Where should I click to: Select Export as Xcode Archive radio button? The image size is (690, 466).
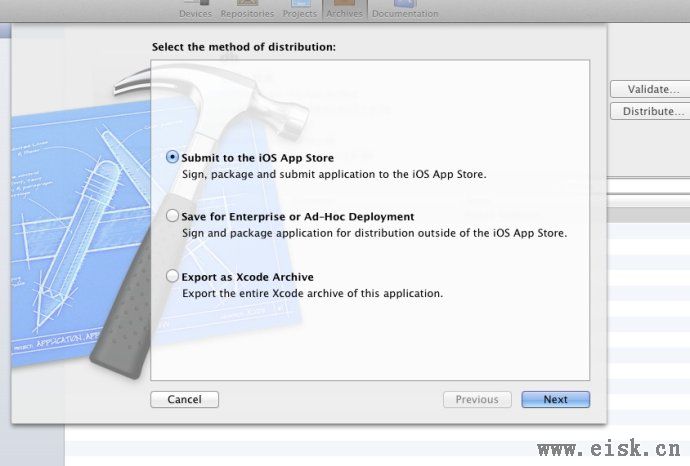click(172, 276)
